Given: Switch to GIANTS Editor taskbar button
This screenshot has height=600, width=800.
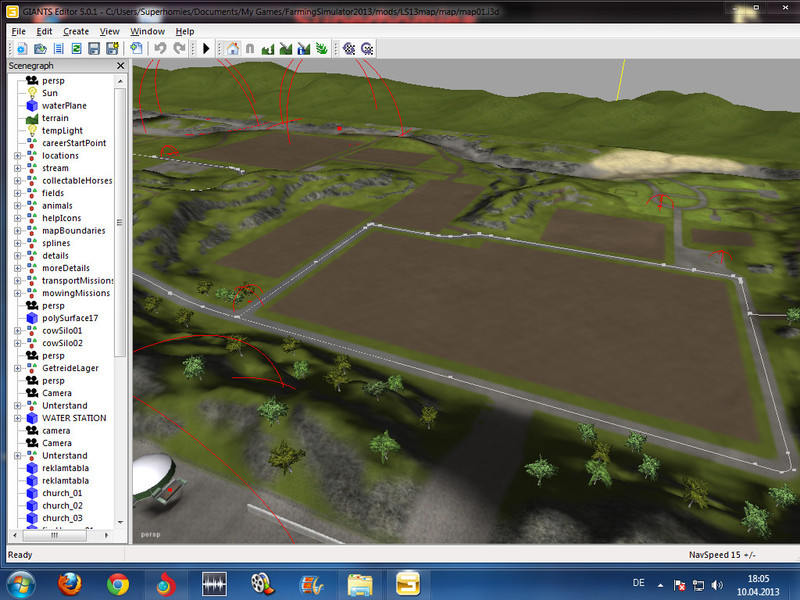Looking at the screenshot, I should point(408,585).
